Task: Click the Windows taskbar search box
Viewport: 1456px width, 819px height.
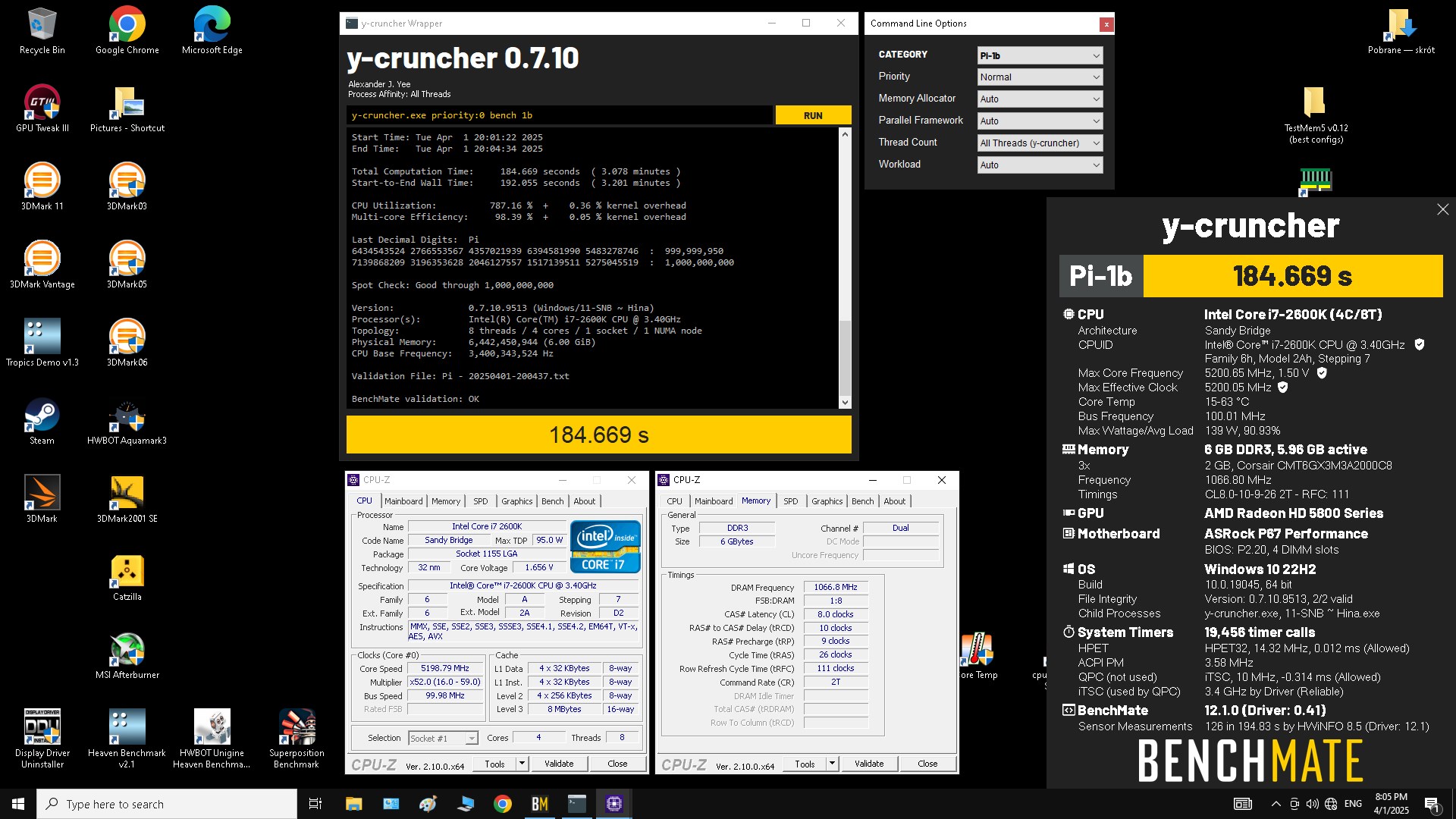Action: 167,804
